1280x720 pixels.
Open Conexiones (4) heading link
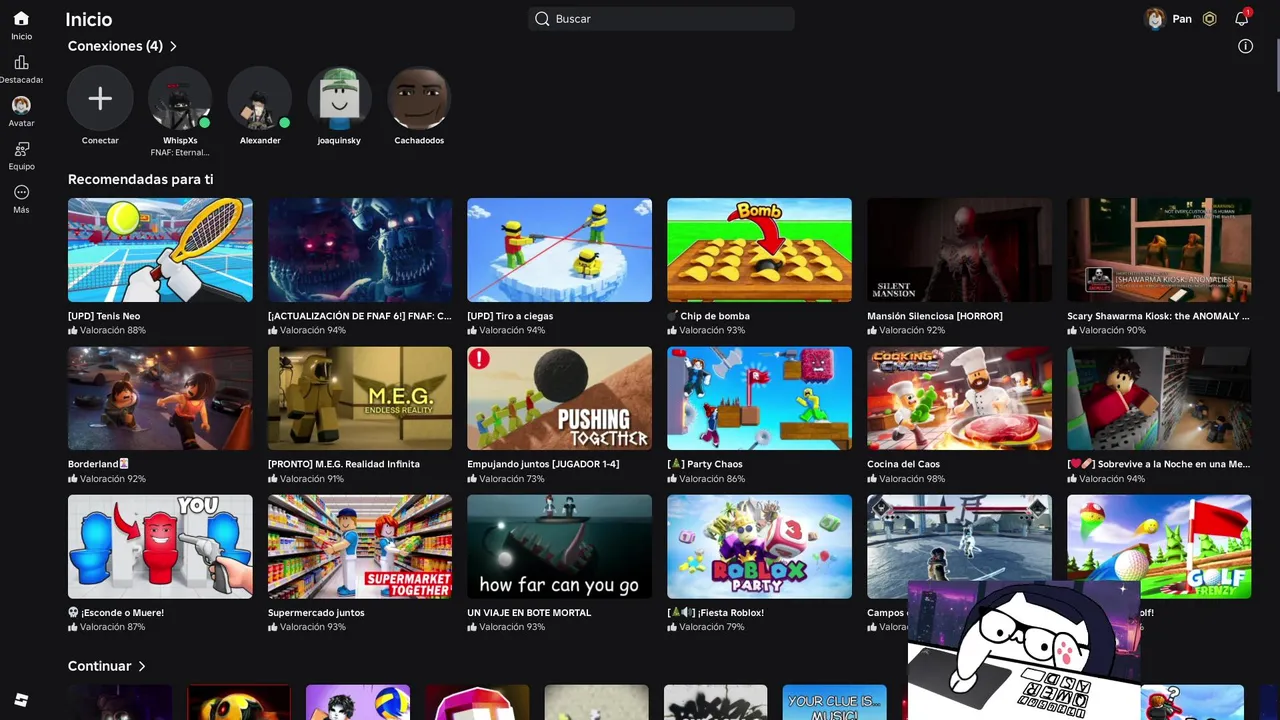(x=115, y=46)
